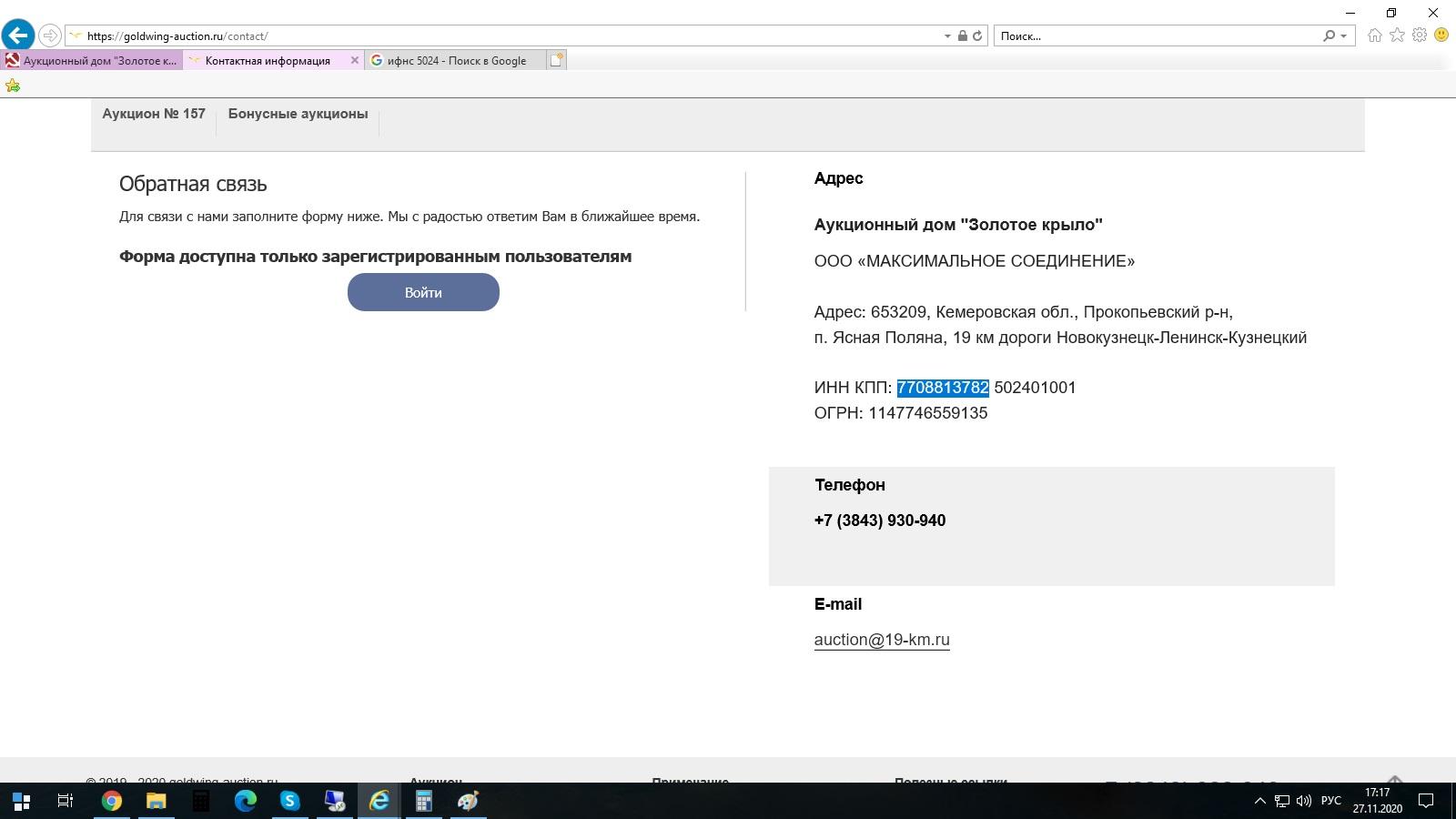Click the ОГРН number 1147746559135

tap(928, 413)
